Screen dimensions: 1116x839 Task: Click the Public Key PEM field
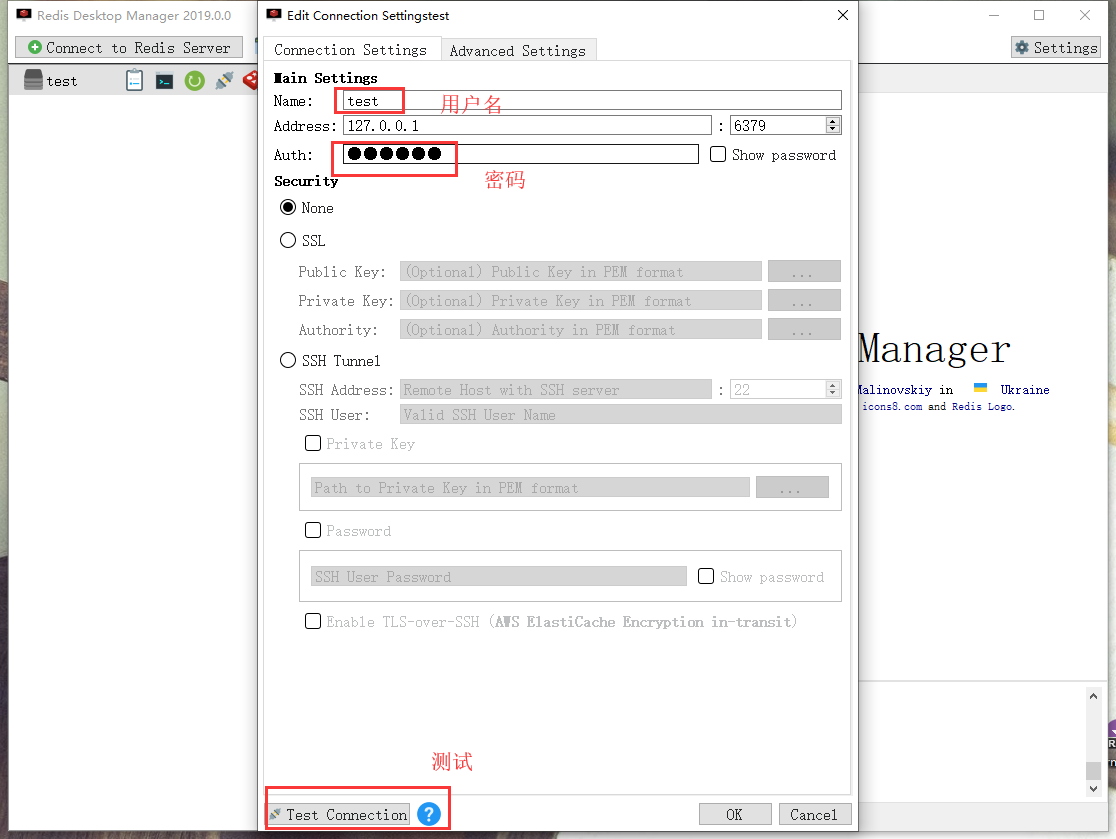(581, 272)
